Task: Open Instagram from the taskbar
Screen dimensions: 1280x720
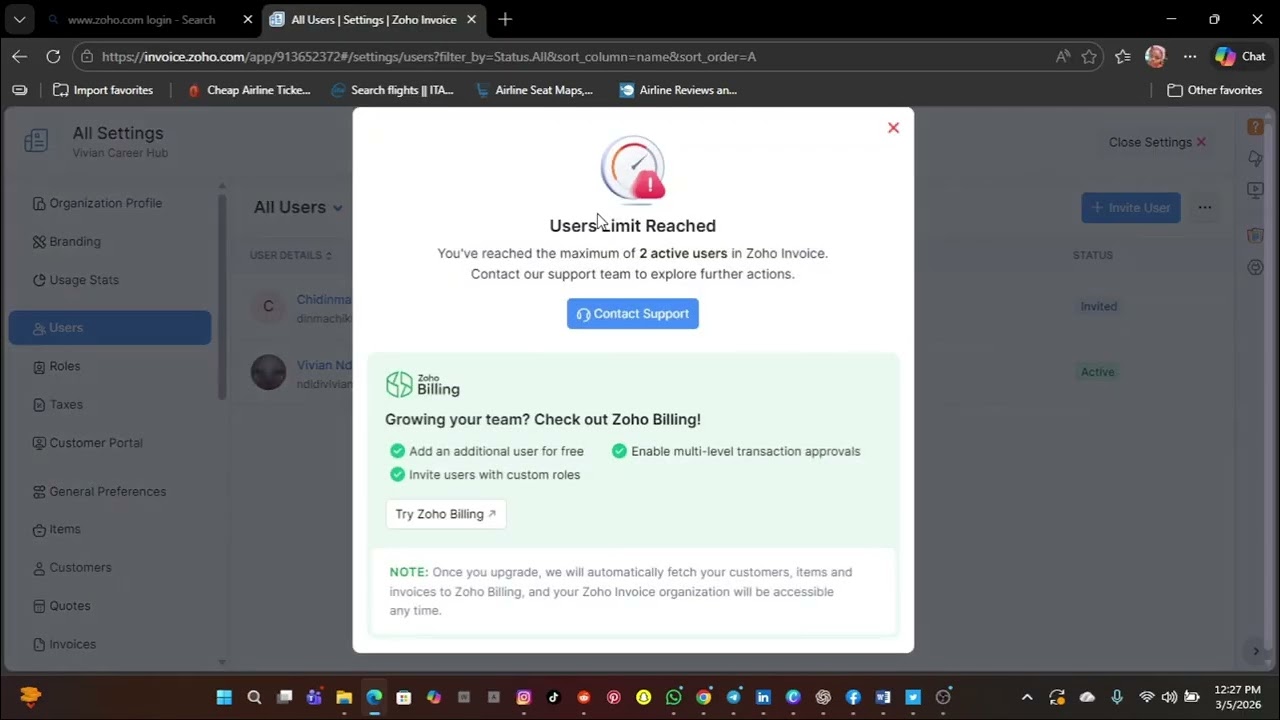Action: pos(524,697)
